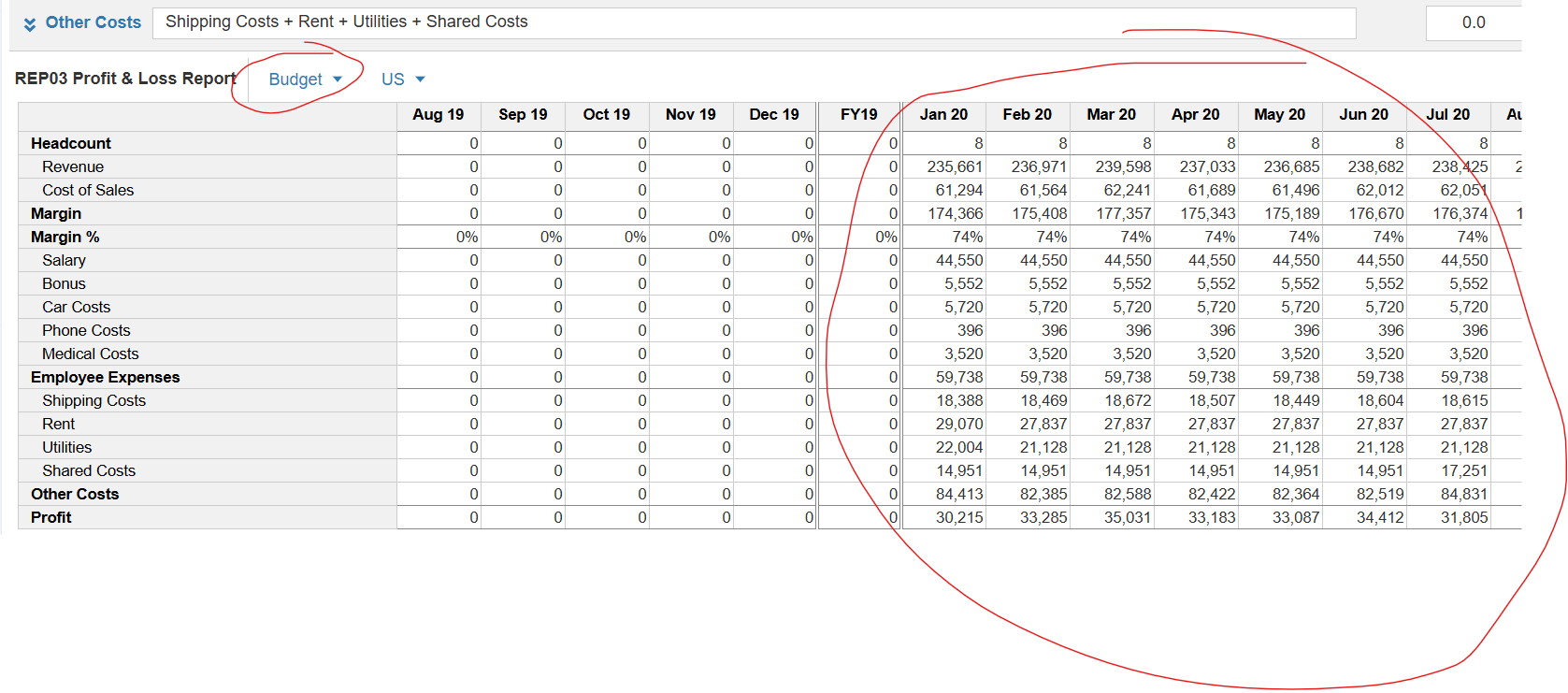The width and height of the screenshot is (1568, 693).
Task: Select Jul 20 Shared Costs cell 17,251
Action: (x=1449, y=470)
